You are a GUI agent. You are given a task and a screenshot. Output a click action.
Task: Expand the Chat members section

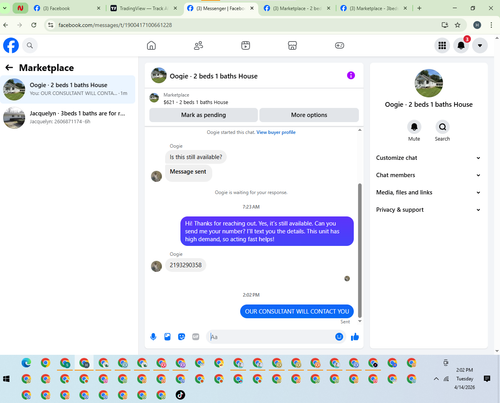pyautogui.click(x=428, y=175)
